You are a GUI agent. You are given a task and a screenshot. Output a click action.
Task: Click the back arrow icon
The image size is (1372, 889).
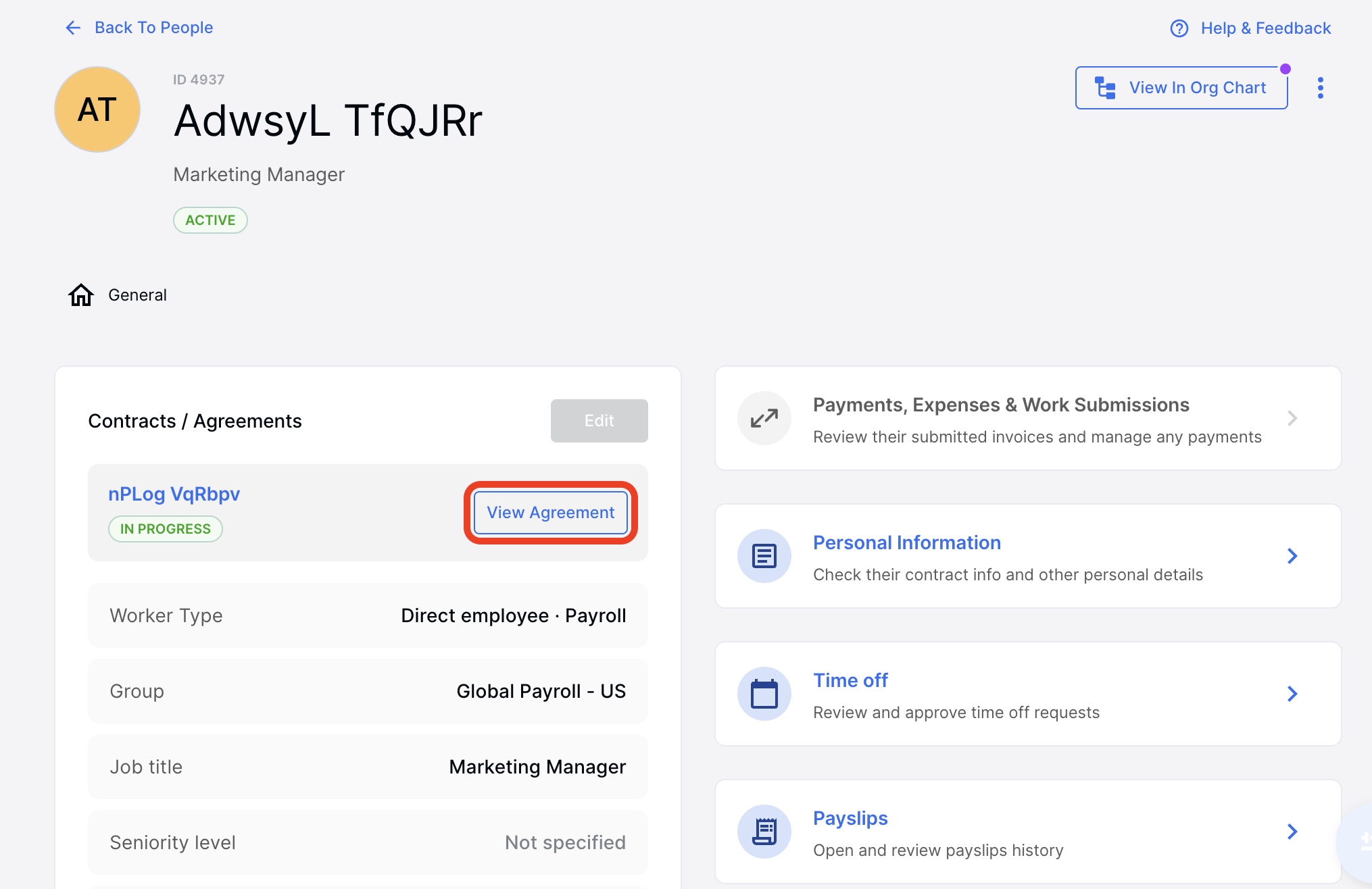pyautogui.click(x=73, y=28)
